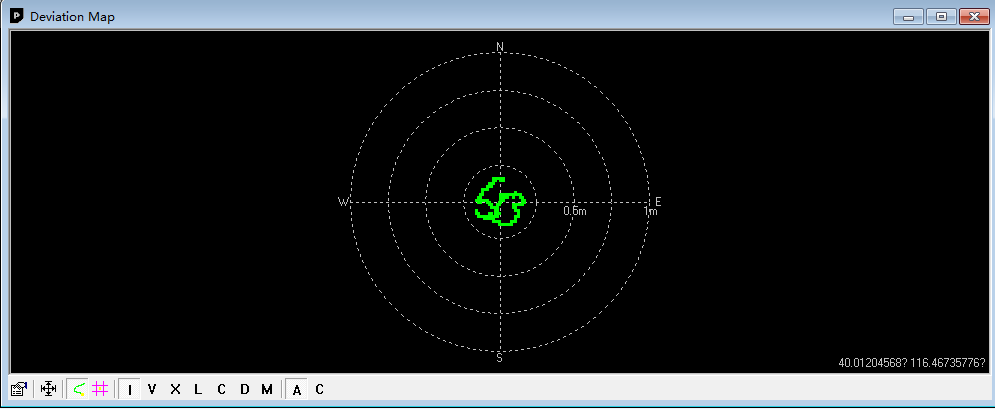
Task: Click the Deviation Map app icon in title bar
Action: pyautogui.click(x=17, y=15)
